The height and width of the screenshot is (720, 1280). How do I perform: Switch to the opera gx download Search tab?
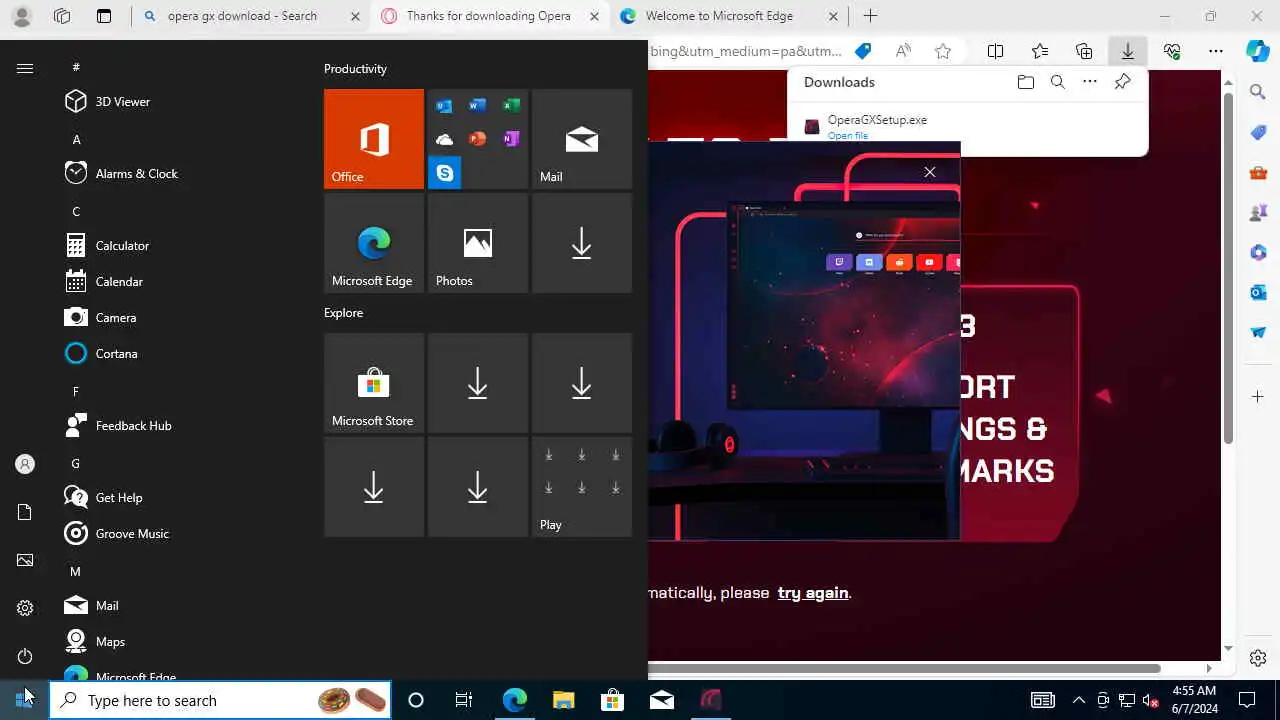[251, 16]
